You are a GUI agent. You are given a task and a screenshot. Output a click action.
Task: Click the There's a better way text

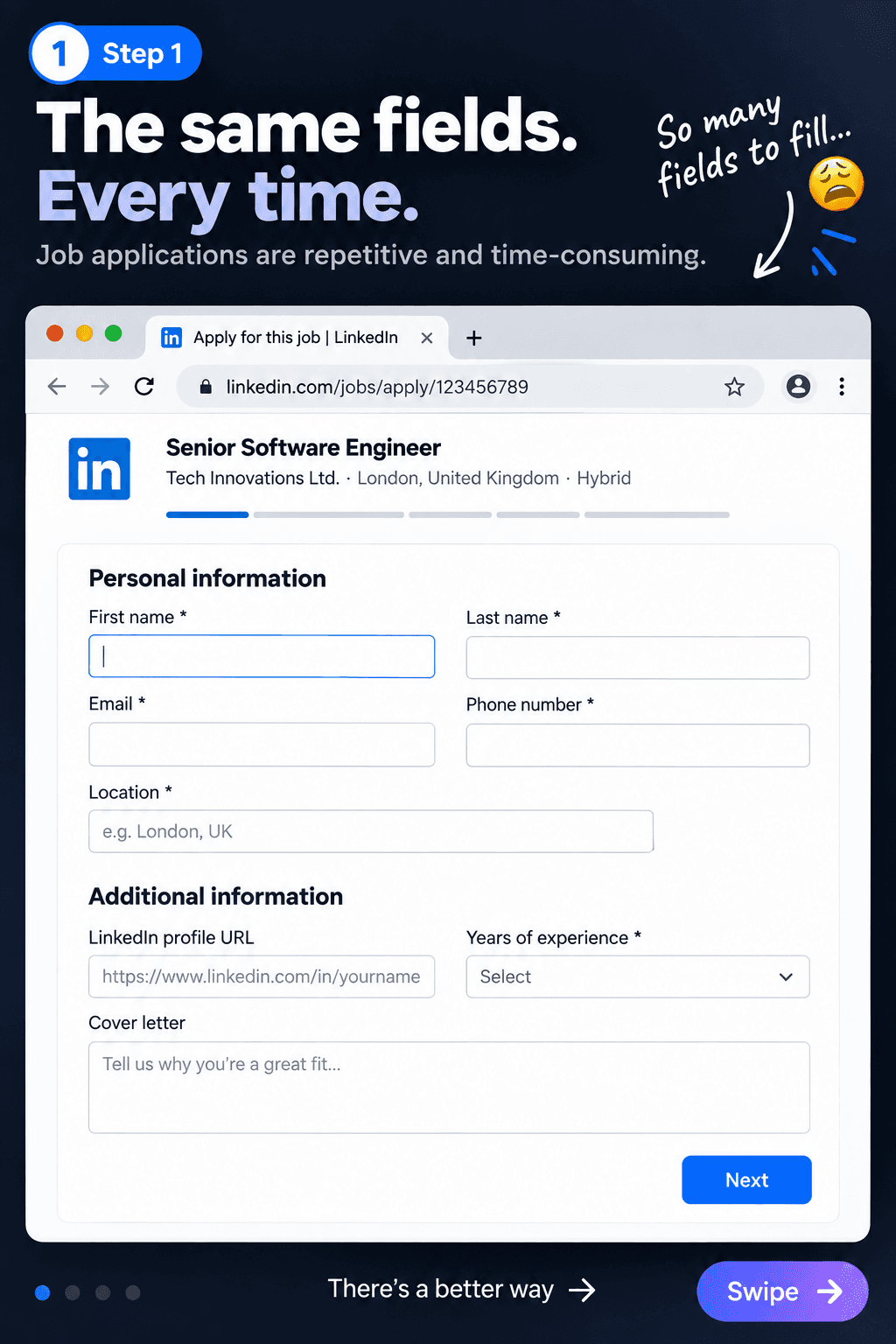(x=440, y=1289)
